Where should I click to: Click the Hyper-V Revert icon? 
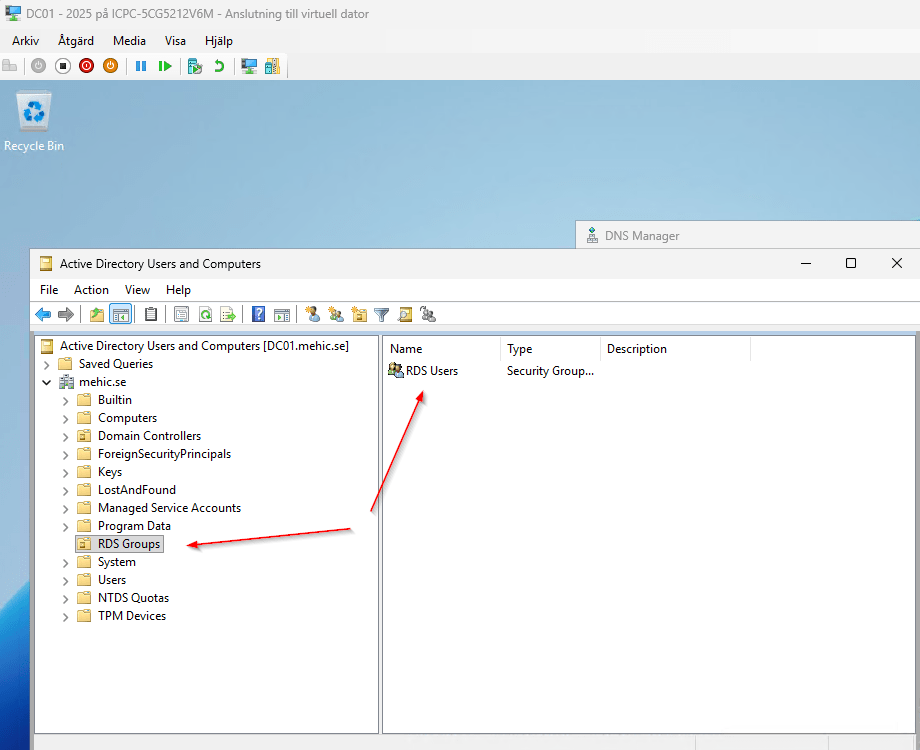coord(219,66)
